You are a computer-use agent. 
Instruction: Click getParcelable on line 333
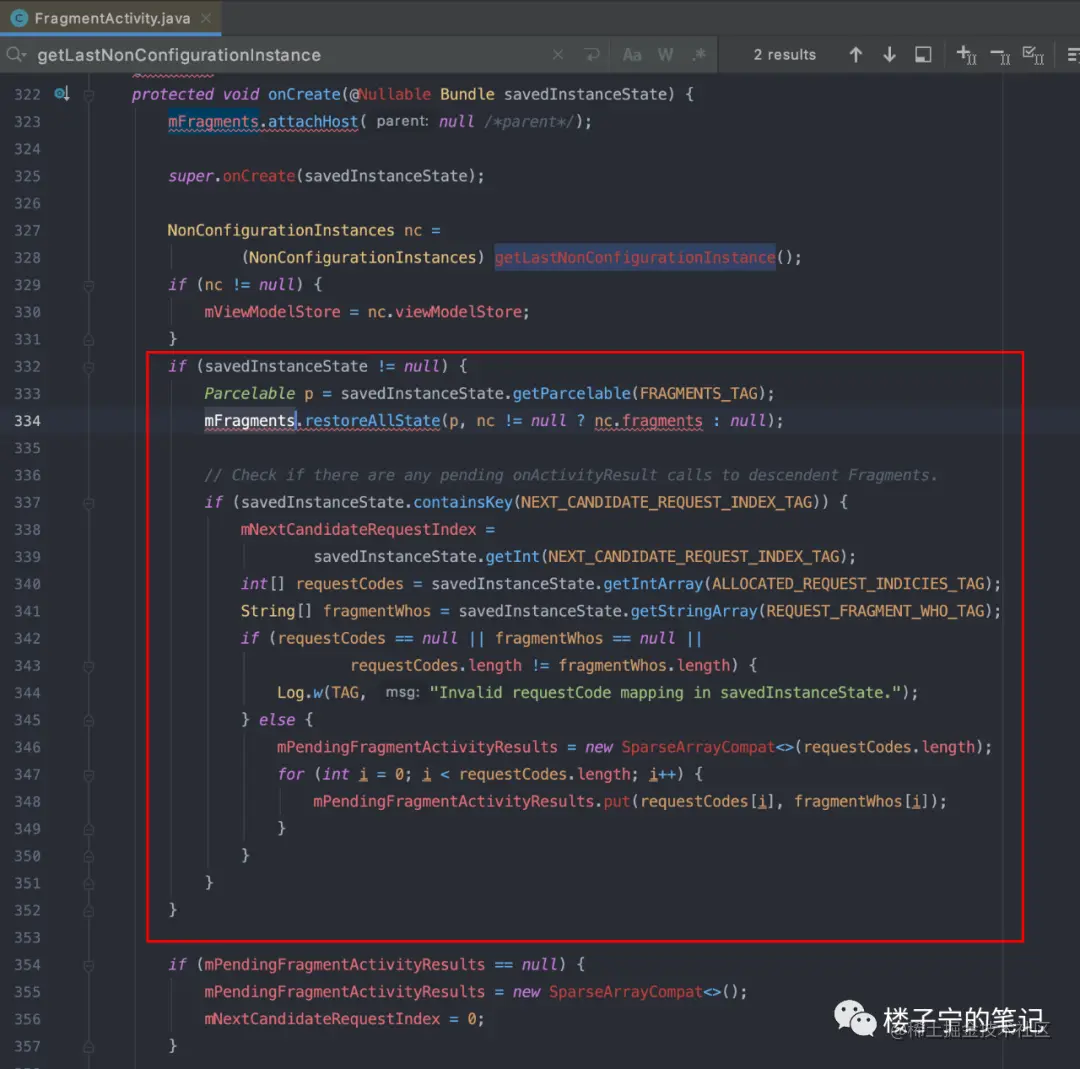pyautogui.click(x=572, y=393)
